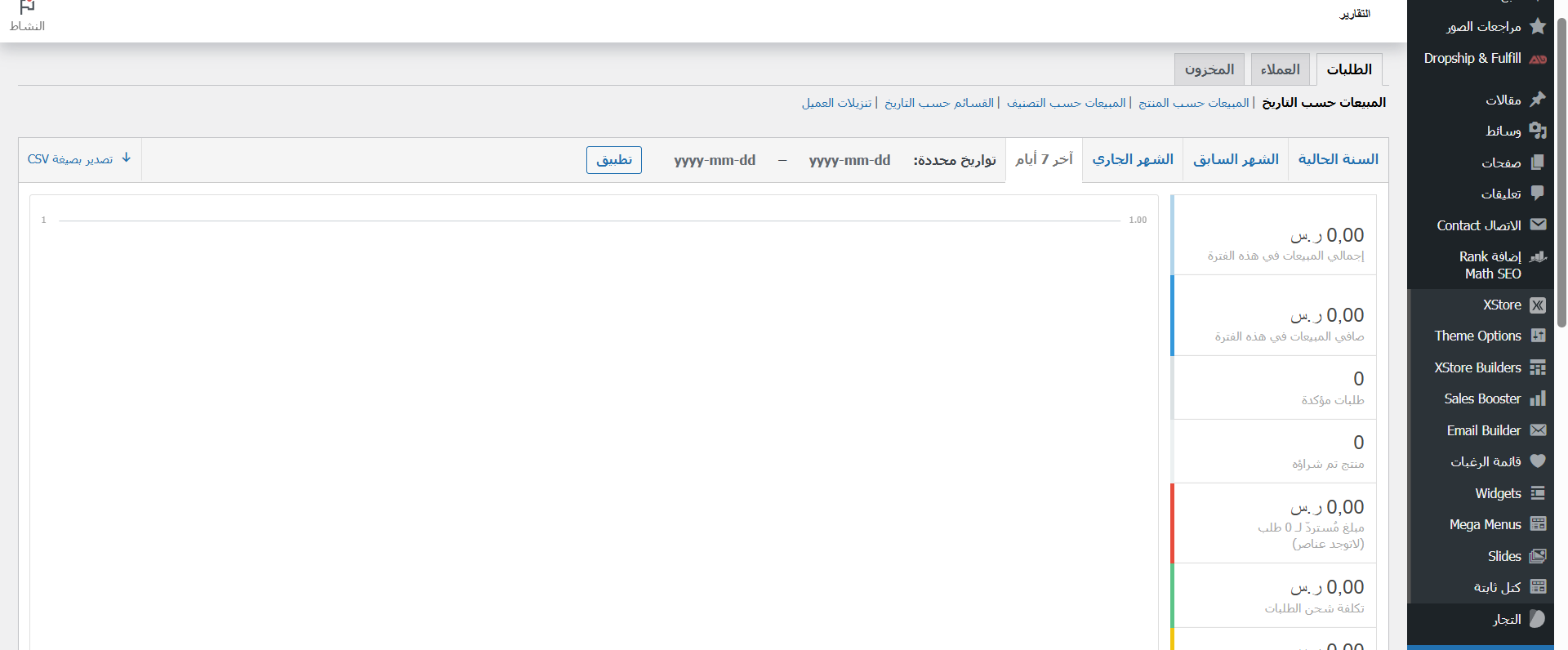Screen dimensions: 1568x650
Task: Click the إجمالي المبيعات في هذه الفترة legend
Action: tap(1274, 235)
